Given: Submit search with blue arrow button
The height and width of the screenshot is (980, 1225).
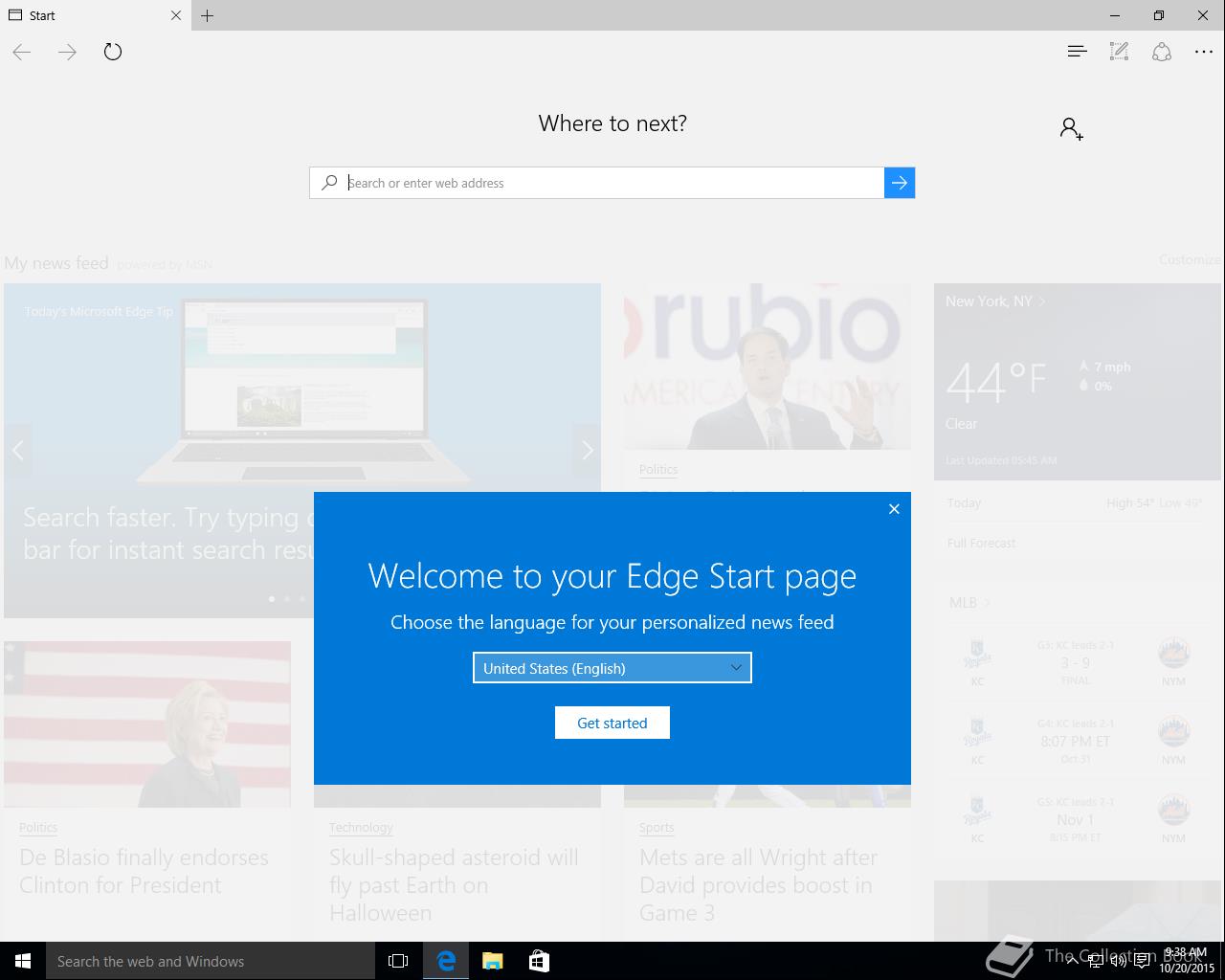Looking at the screenshot, I should pos(900,183).
